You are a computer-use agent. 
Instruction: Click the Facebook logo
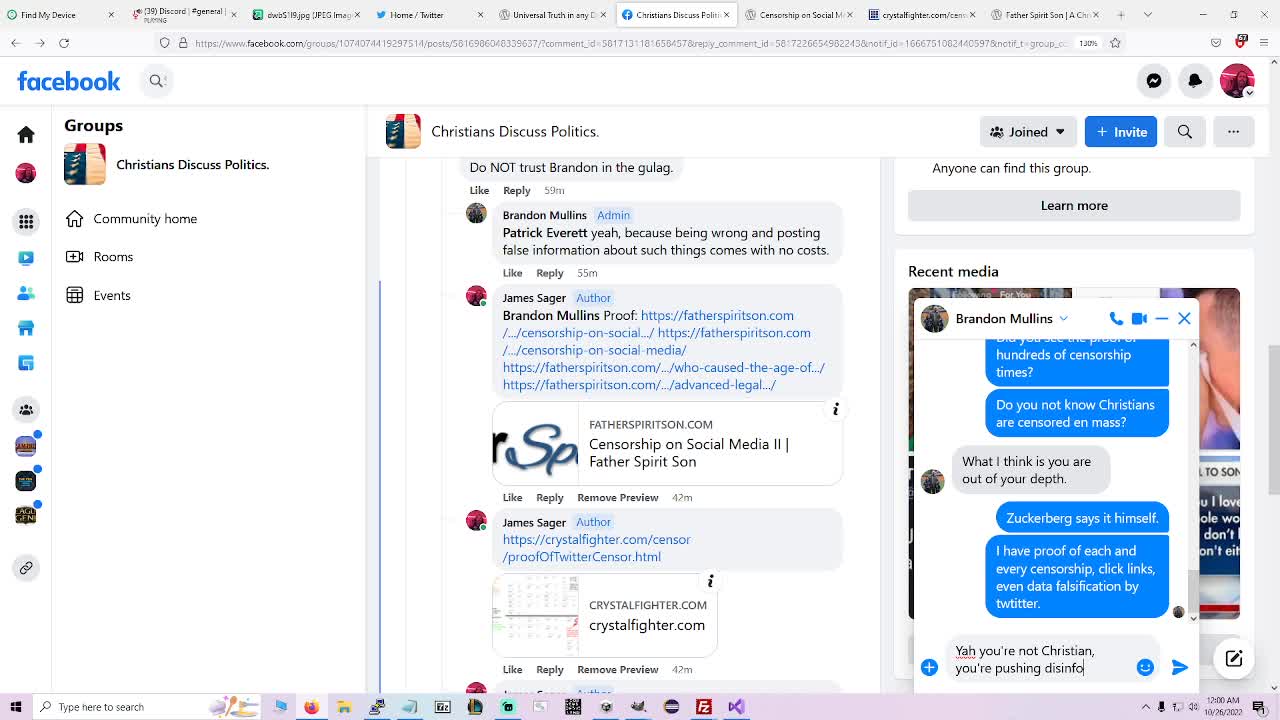click(x=69, y=81)
